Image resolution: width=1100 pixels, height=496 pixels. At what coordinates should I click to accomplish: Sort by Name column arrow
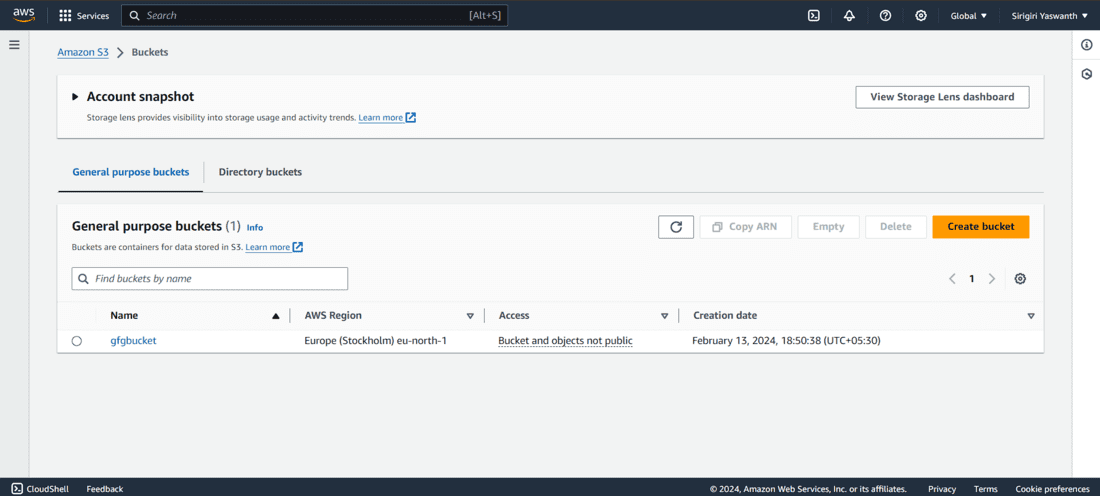point(276,316)
